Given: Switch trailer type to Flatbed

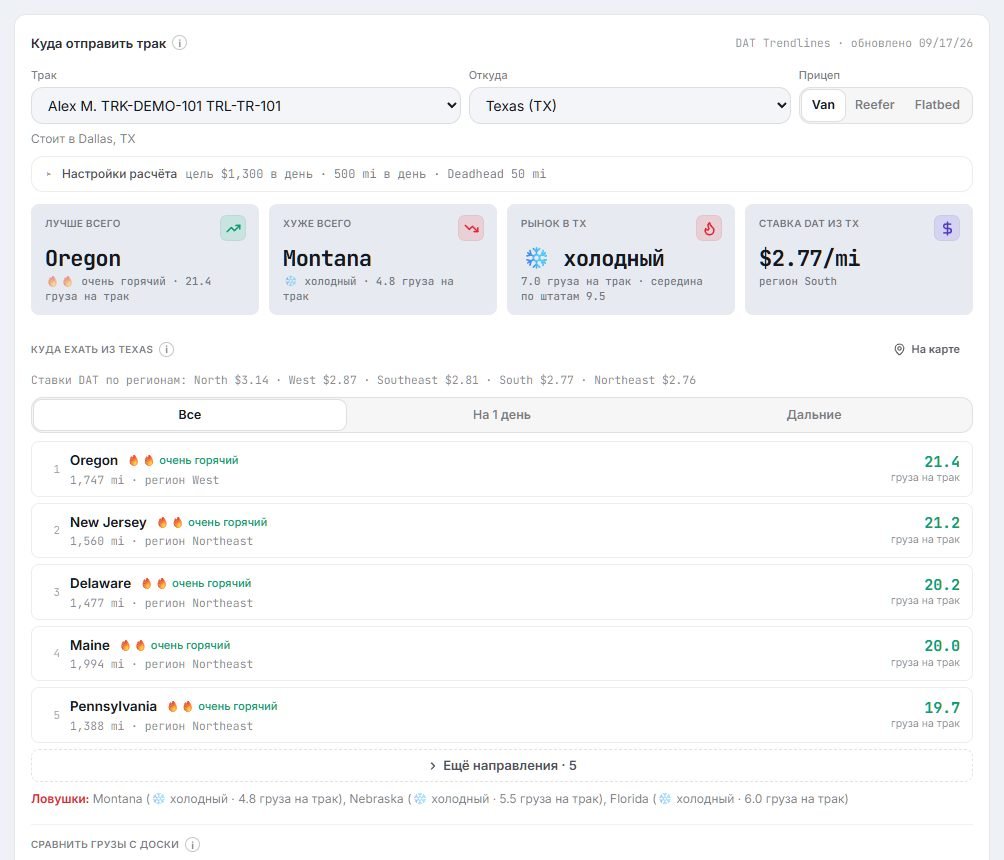Looking at the screenshot, I should pos(937,105).
